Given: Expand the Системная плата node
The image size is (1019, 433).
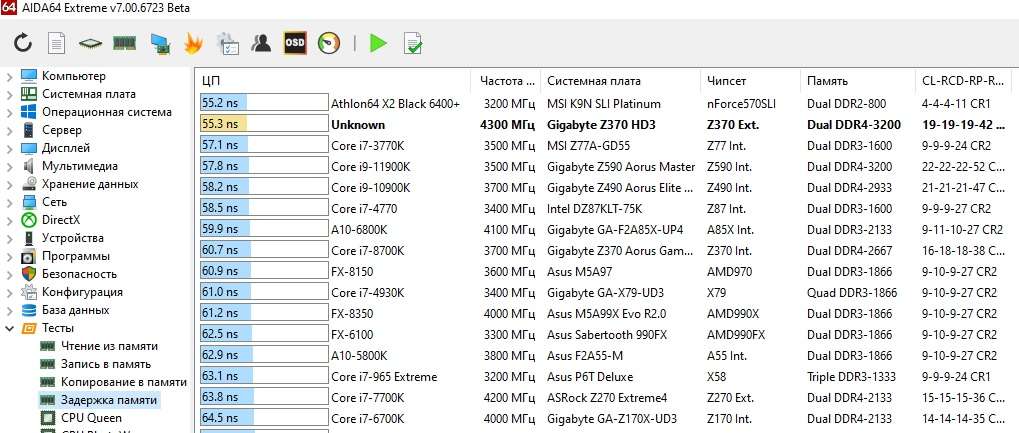Looking at the screenshot, I should (x=9, y=94).
